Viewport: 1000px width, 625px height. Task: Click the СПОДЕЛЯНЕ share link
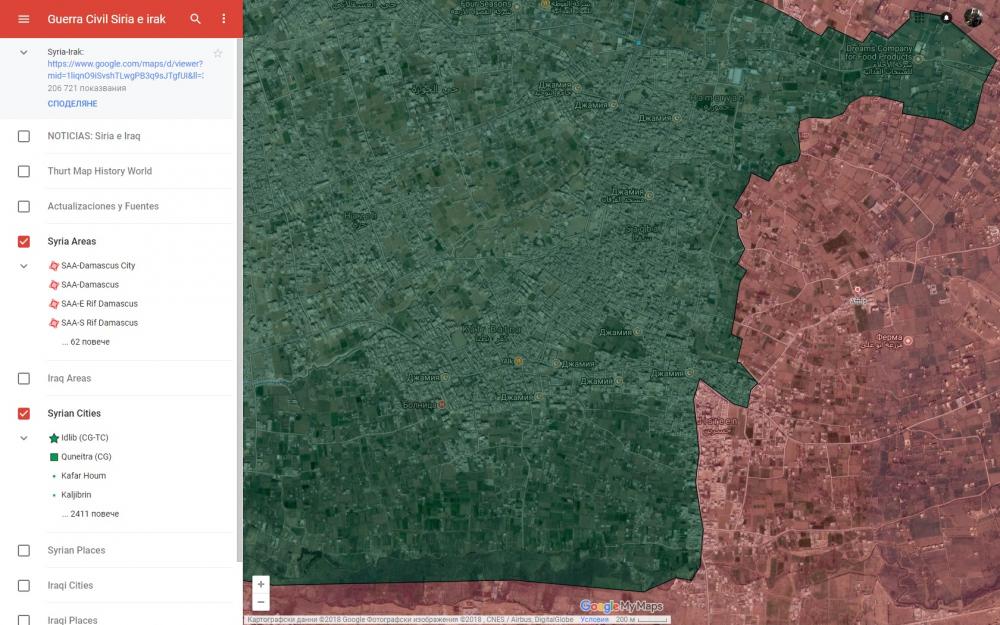coord(72,104)
